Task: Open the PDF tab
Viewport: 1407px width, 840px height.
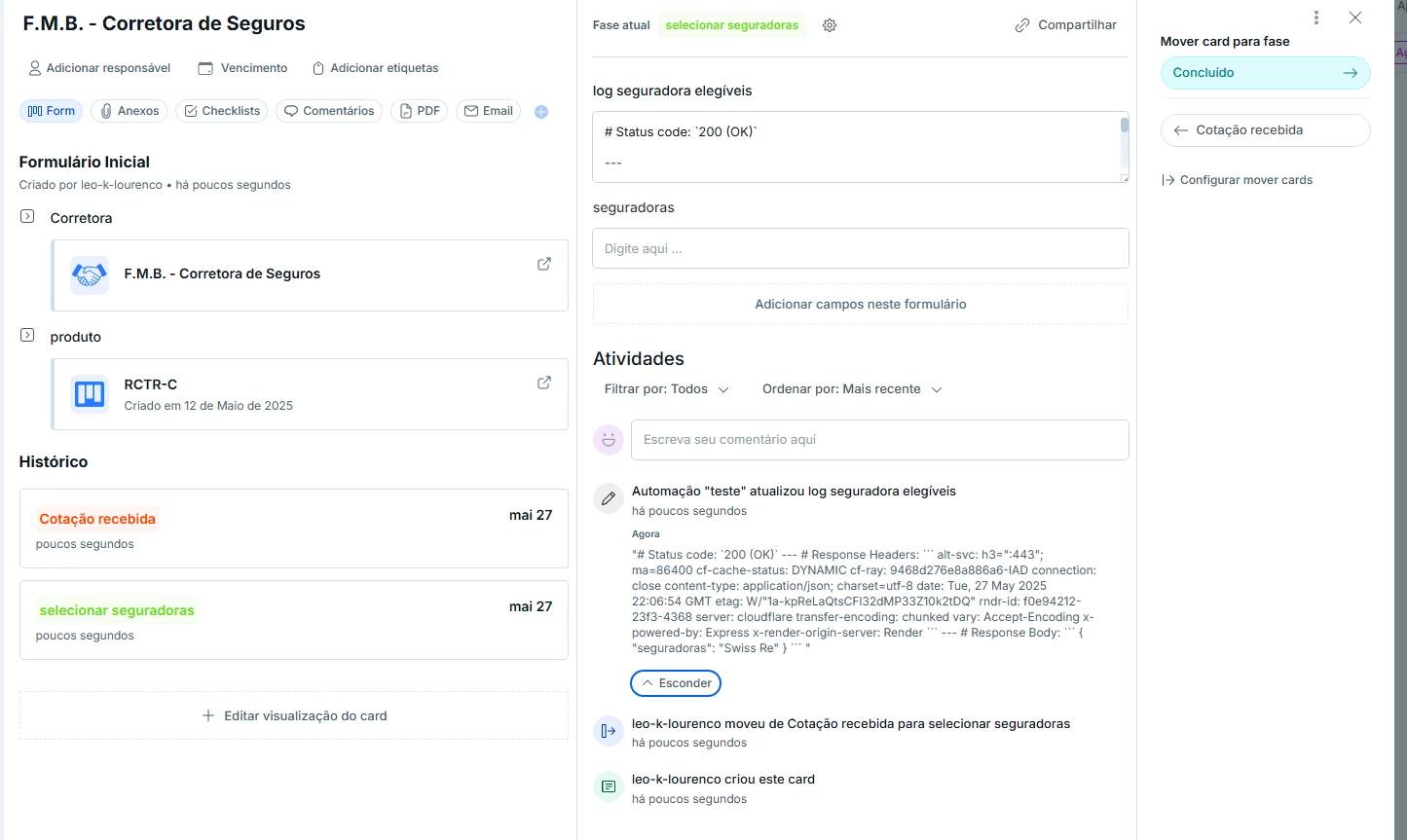Action: tap(419, 111)
